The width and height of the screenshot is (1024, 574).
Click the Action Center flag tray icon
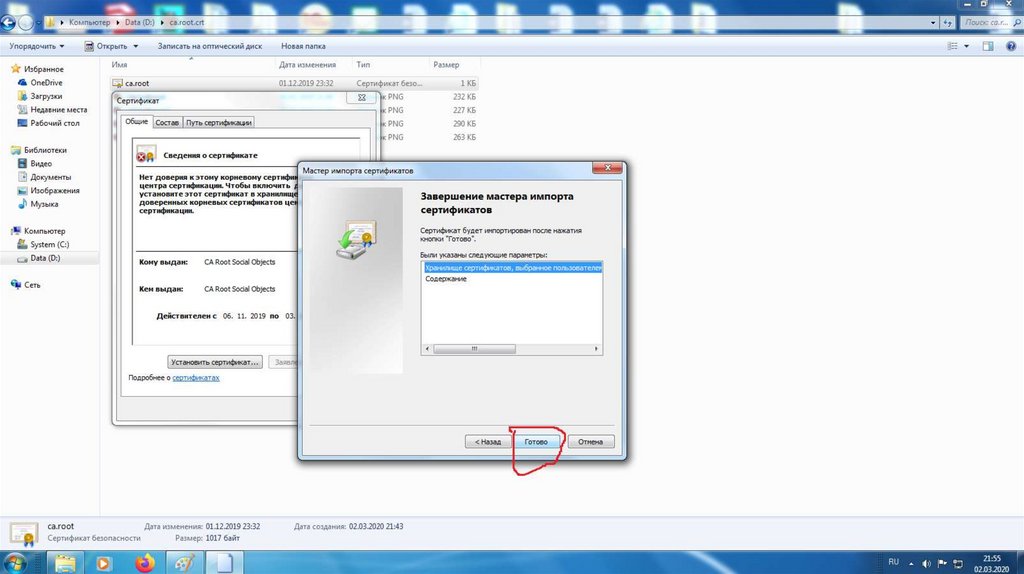(942, 563)
